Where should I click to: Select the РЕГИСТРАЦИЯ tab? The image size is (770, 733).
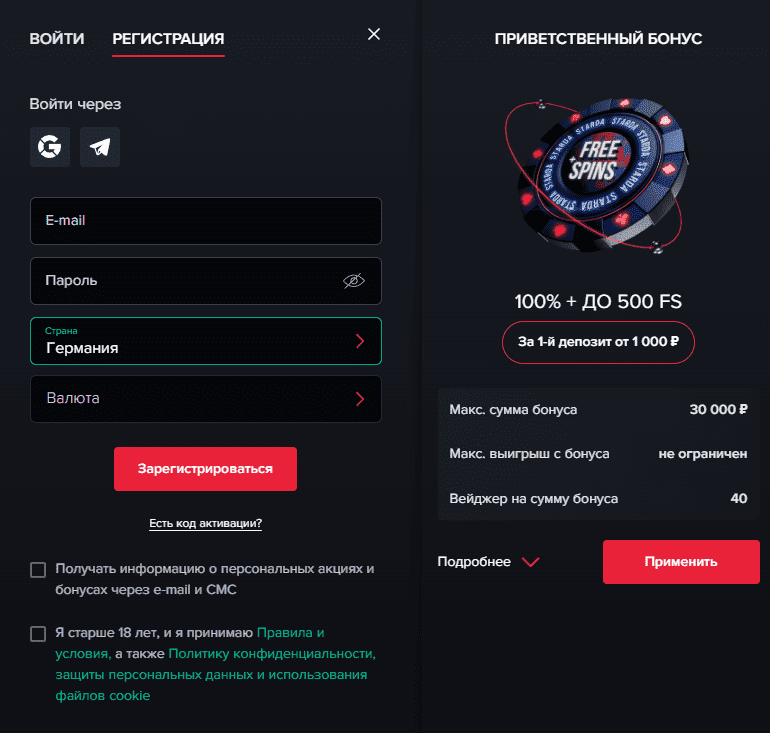pos(168,39)
